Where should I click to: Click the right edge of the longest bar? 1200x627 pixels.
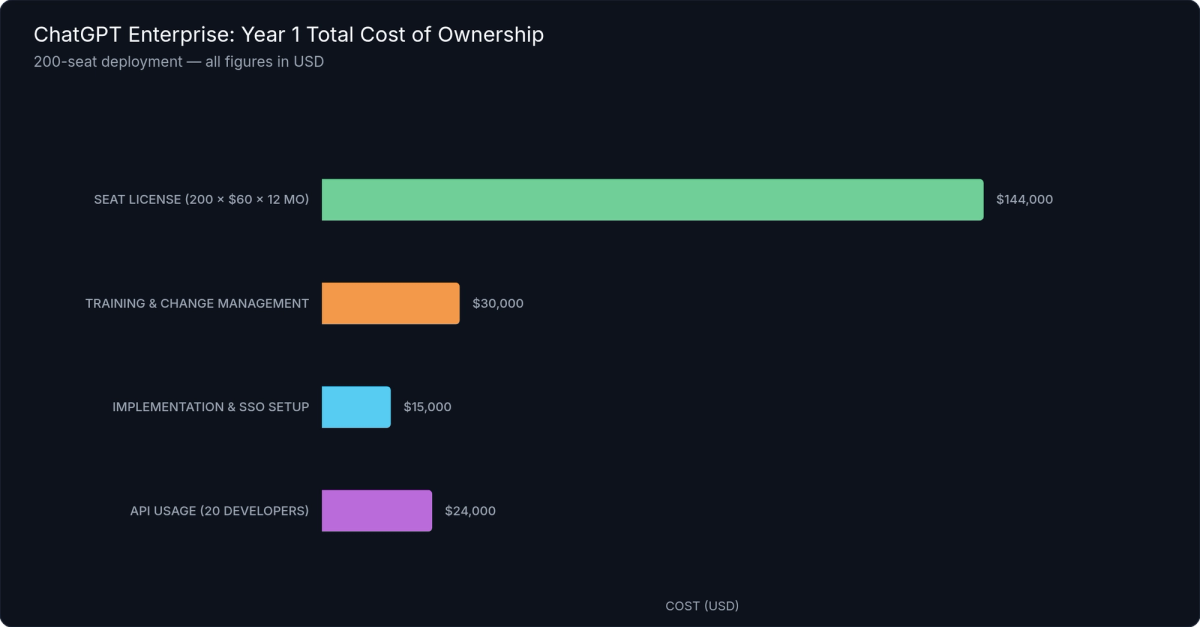[980, 199]
